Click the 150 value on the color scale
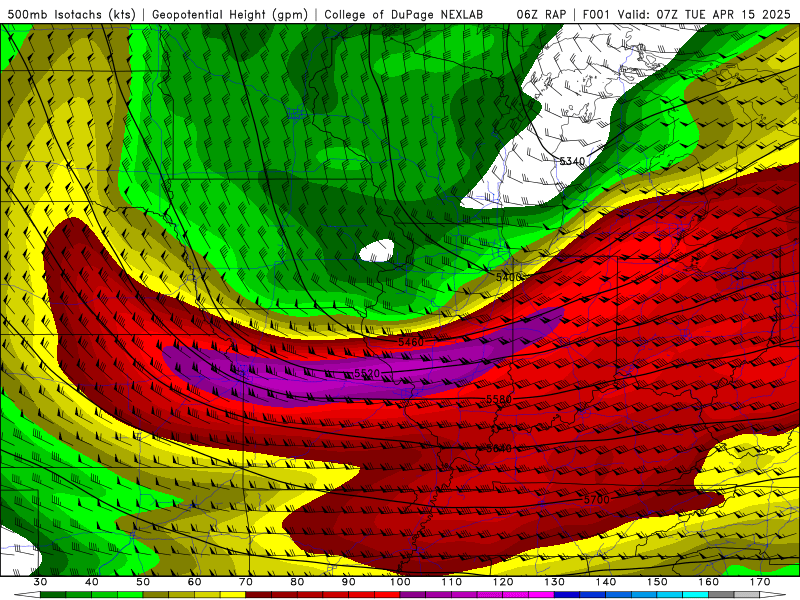The width and height of the screenshot is (800, 600). pyautogui.click(x=658, y=582)
